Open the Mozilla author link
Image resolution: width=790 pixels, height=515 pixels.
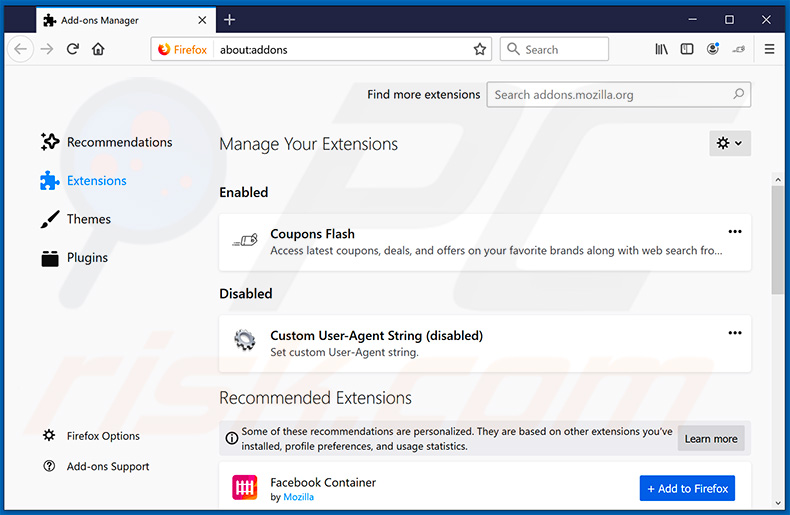tap(298, 497)
